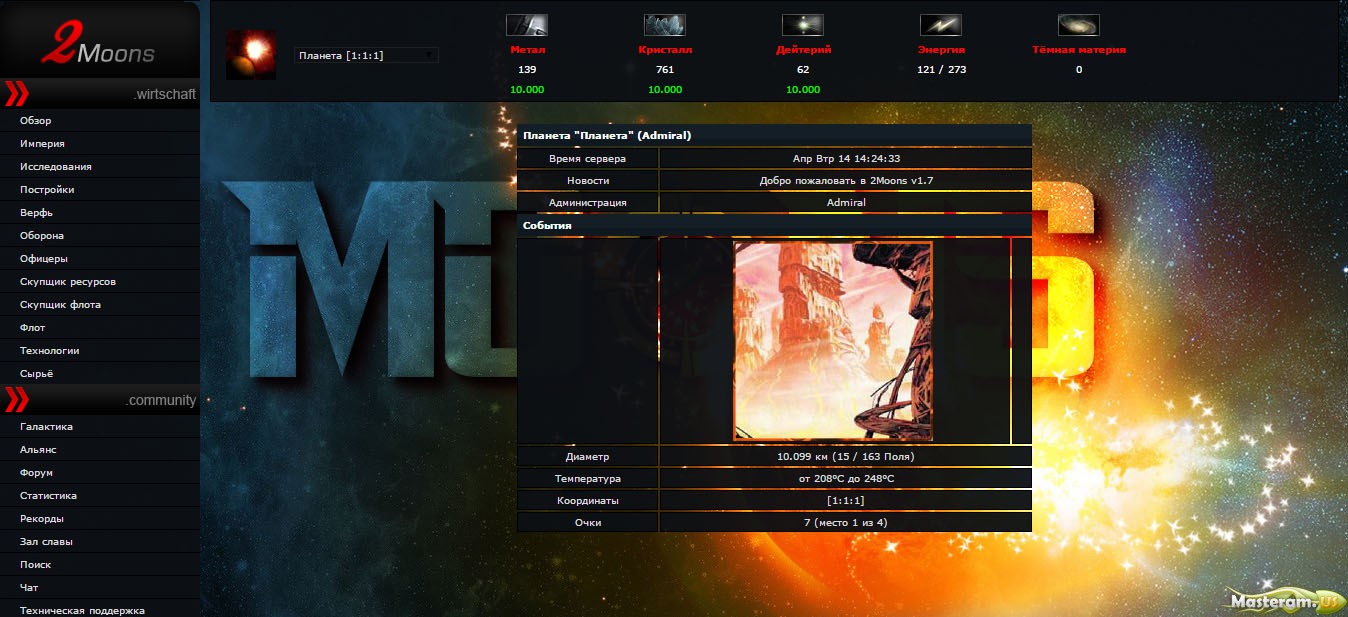Click the Метал resource label
This screenshot has width=1348, height=617.
527,49
